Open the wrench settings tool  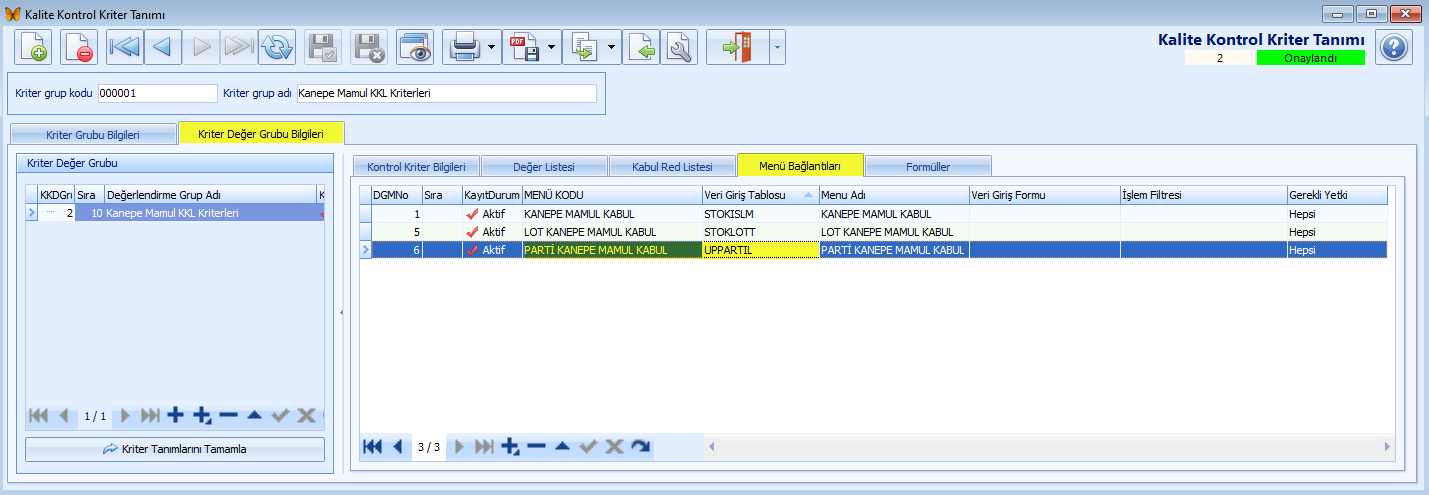[679, 47]
